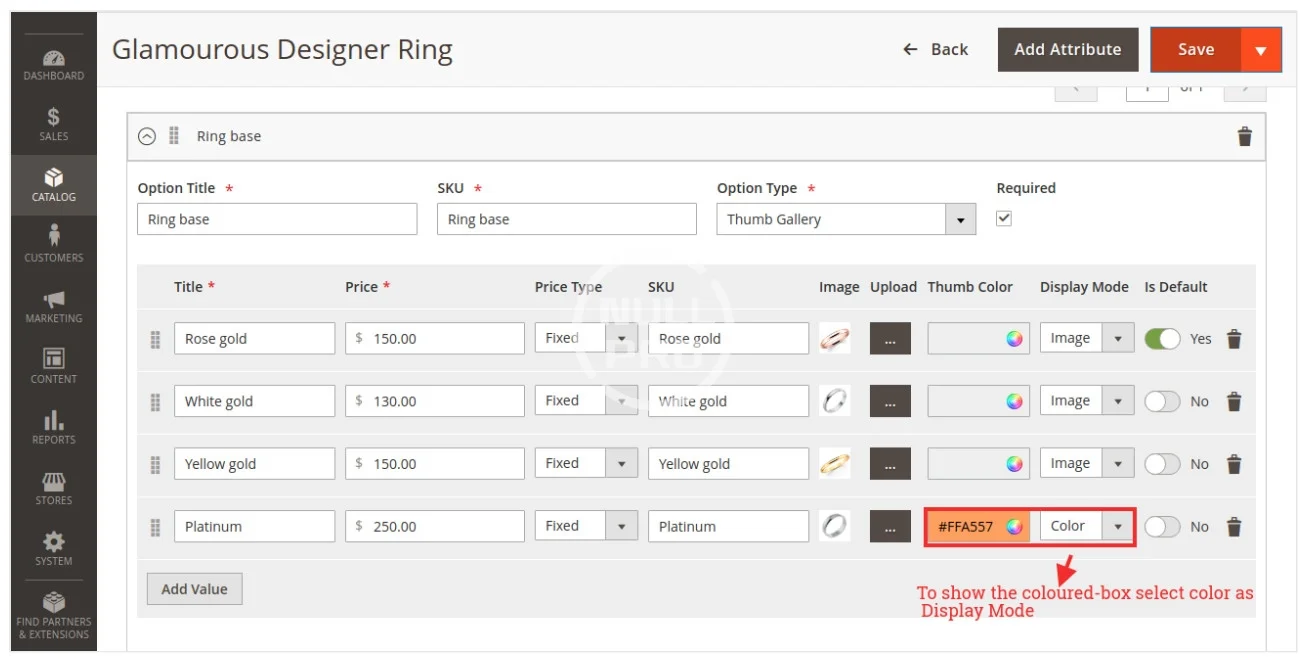Click the #FFA557 thumb color swatch
1307x659 pixels.
tap(967, 527)
